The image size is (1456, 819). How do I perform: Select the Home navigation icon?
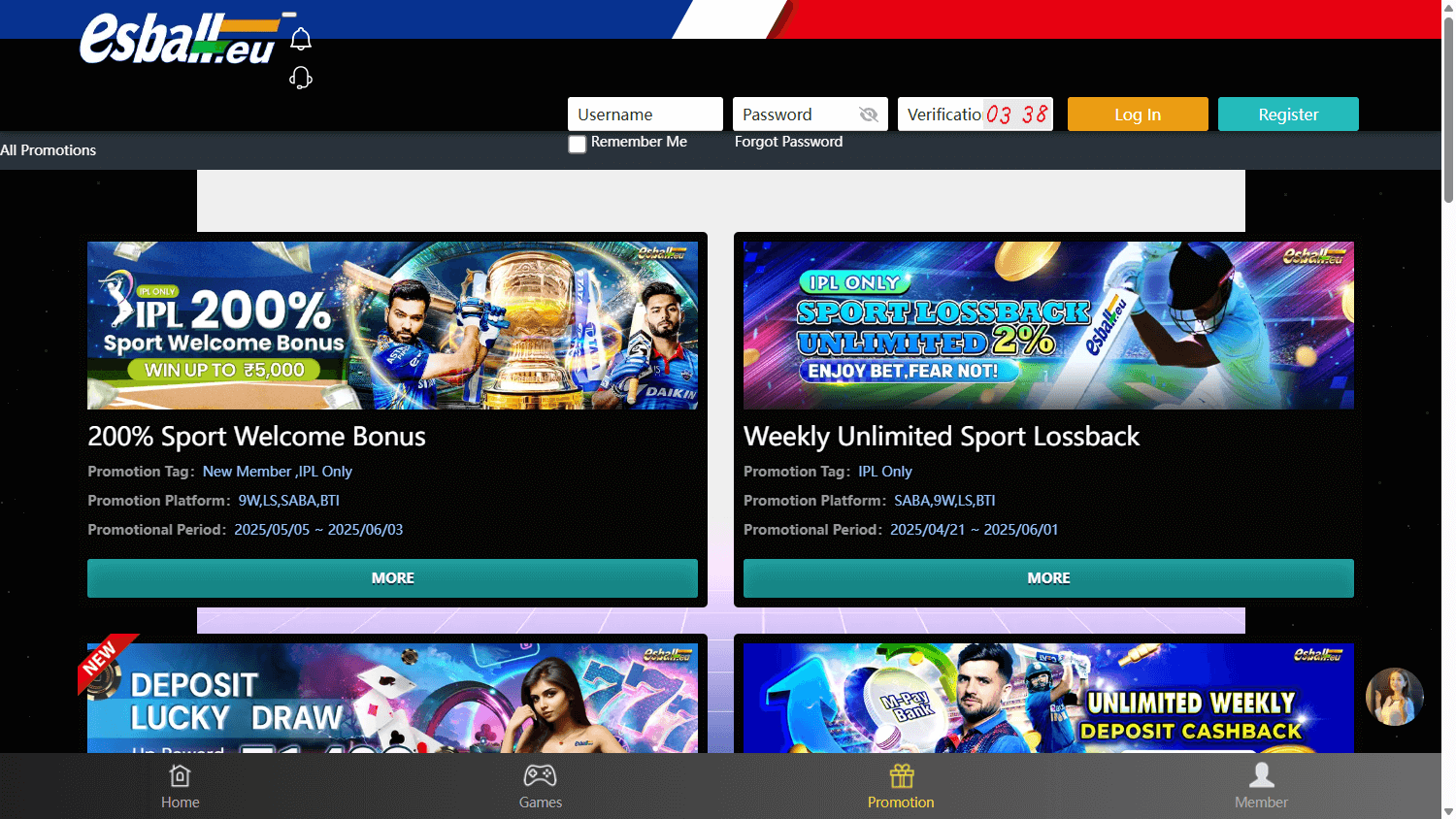coord(180,776)
